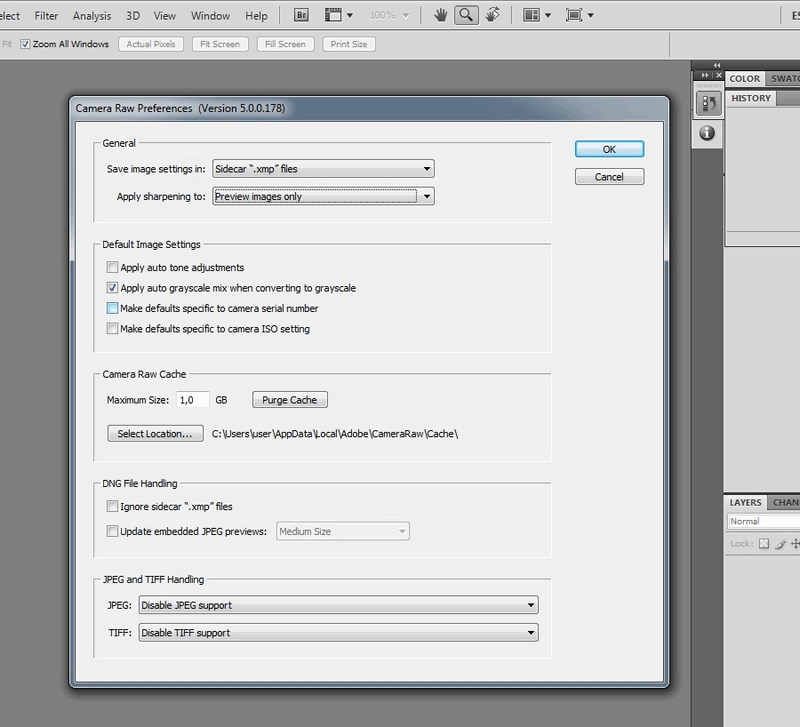800x727 pixels.
Task: Open the Info panel dock icon
Action: click(708, 132)
